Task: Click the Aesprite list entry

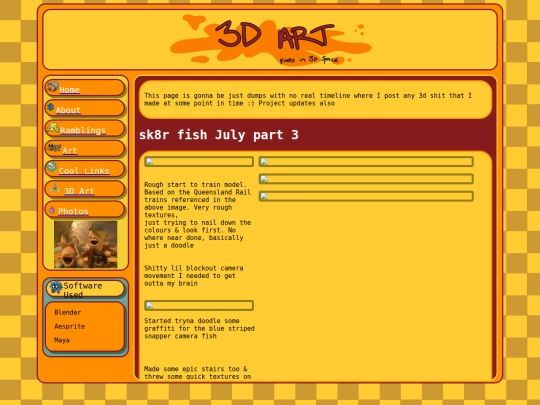Action: coord(70,326)
